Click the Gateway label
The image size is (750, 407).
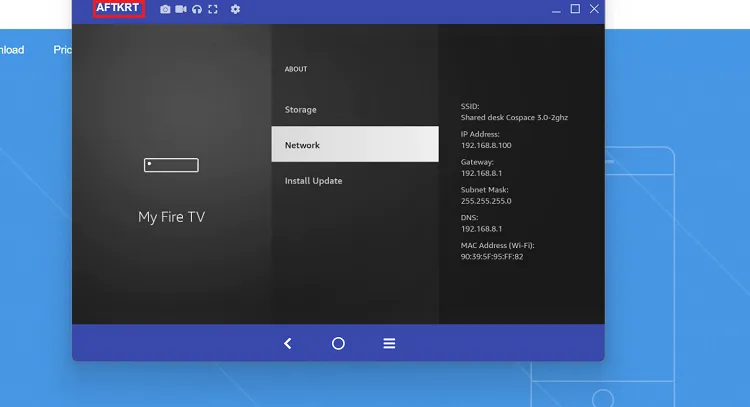click(477, 162)
